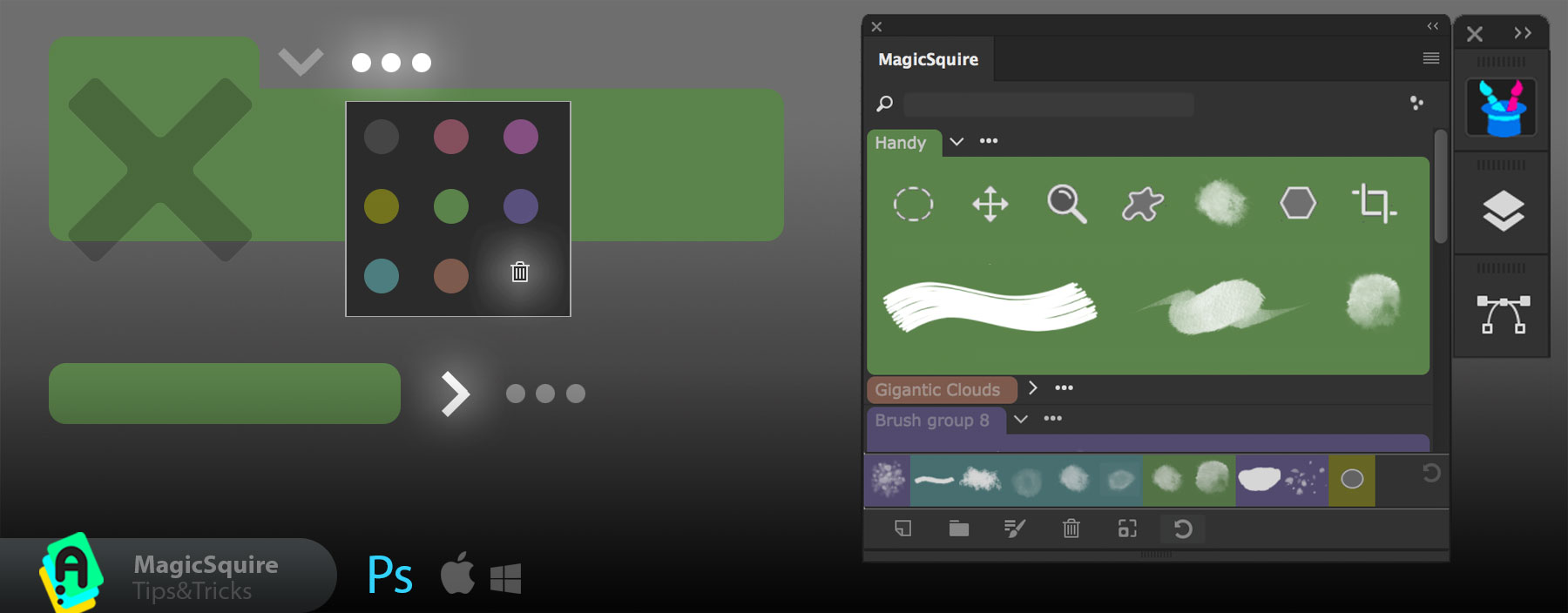
Task: Choose the teal color swatch
Action: [382, 276]
